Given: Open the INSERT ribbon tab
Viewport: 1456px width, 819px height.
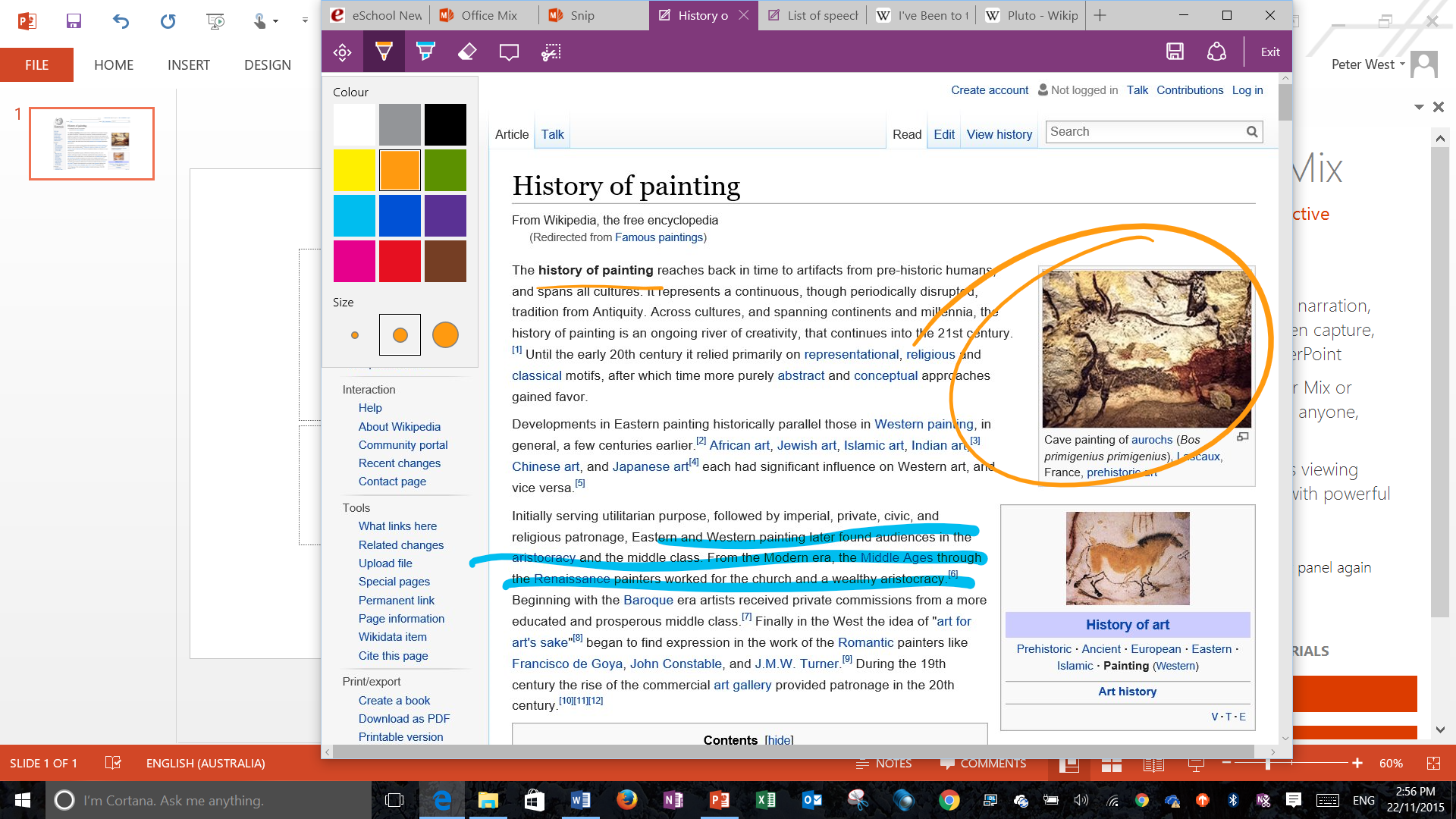Looking at the screenshot, I should [x=188, y=65].
